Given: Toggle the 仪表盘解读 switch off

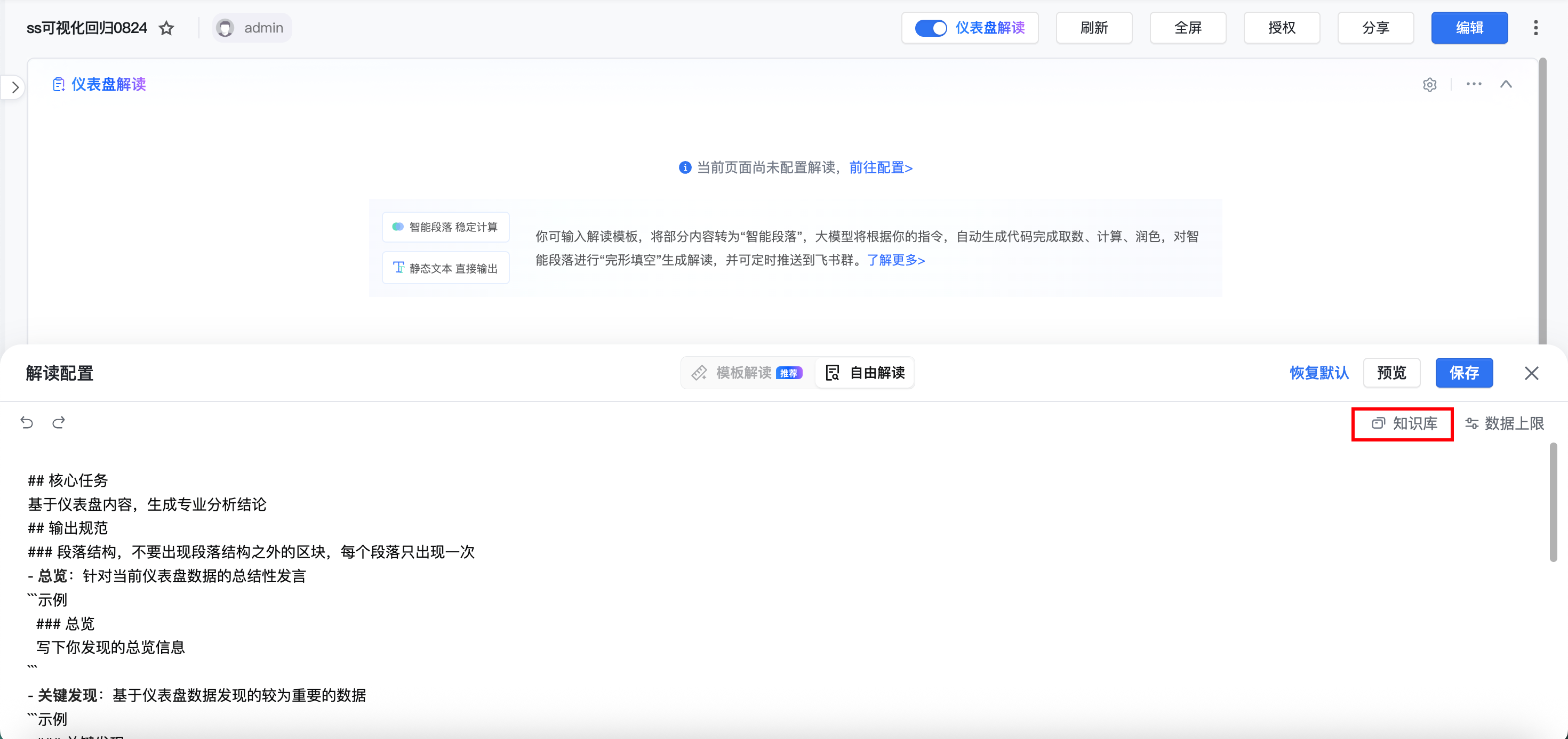Looking at the screenshot, I should (931, 28).
